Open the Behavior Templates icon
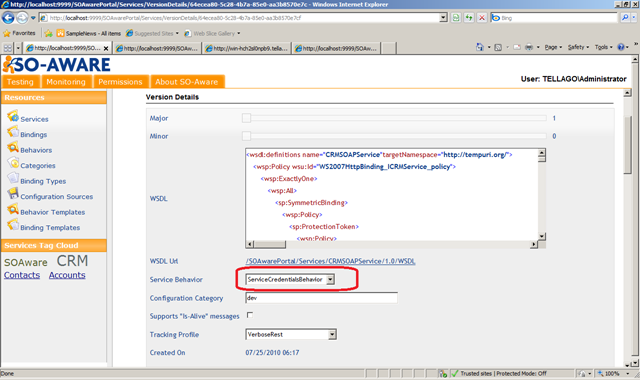The image size is (640, 380). (x=13, y=209)
